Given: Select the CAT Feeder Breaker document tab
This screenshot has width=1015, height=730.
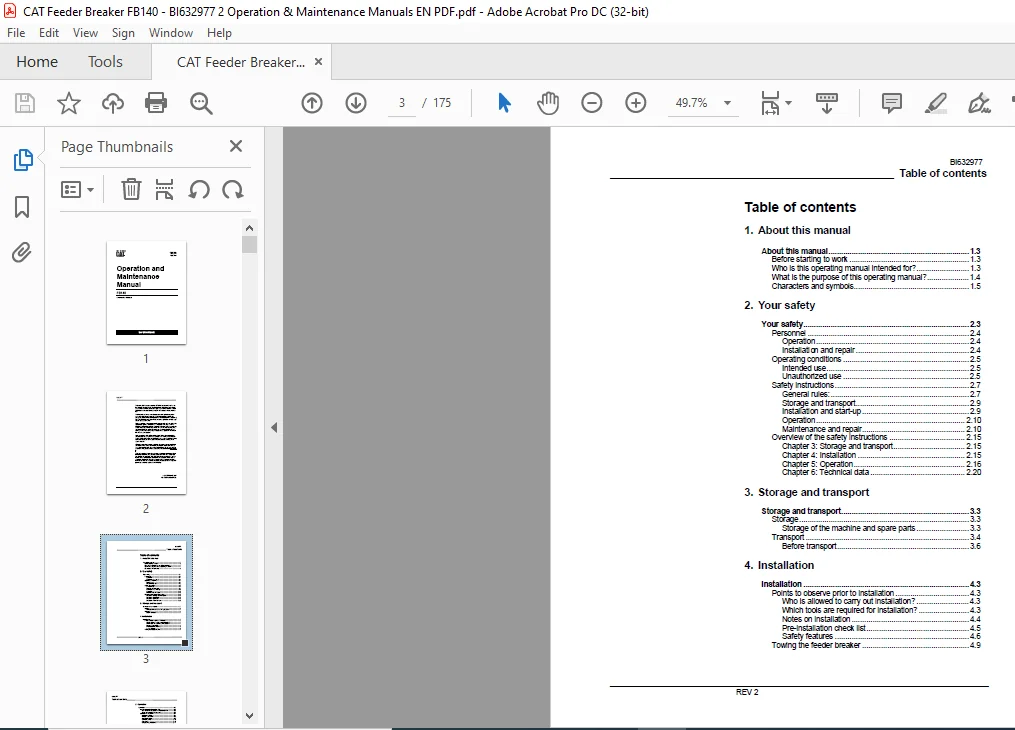Looking at the screenshot, I should click(x=241, y=62).
